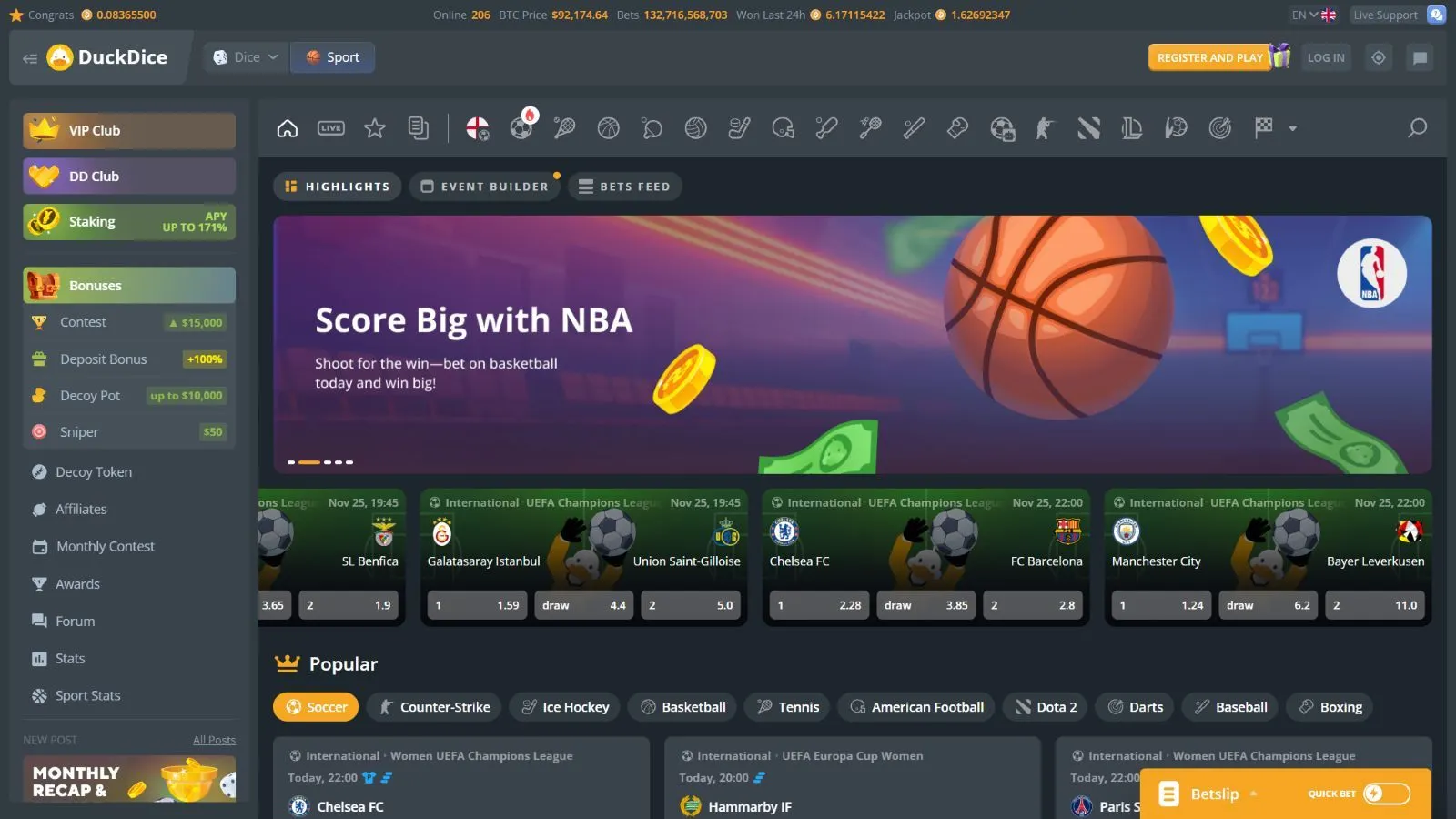Open Staking with APY up to 171%
This screenshot has width=1456, height=819.
click(x=129, y=221)
